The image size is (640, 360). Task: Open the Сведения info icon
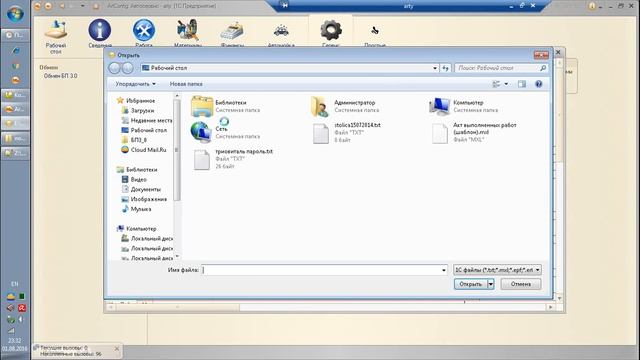pyautogui.click(x=100, y=31)
